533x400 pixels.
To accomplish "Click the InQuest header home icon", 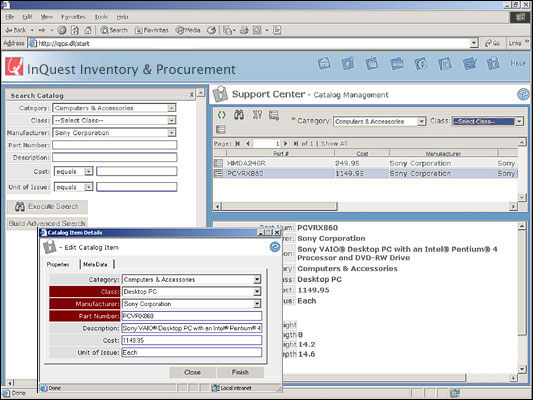I will pos(324,63).
